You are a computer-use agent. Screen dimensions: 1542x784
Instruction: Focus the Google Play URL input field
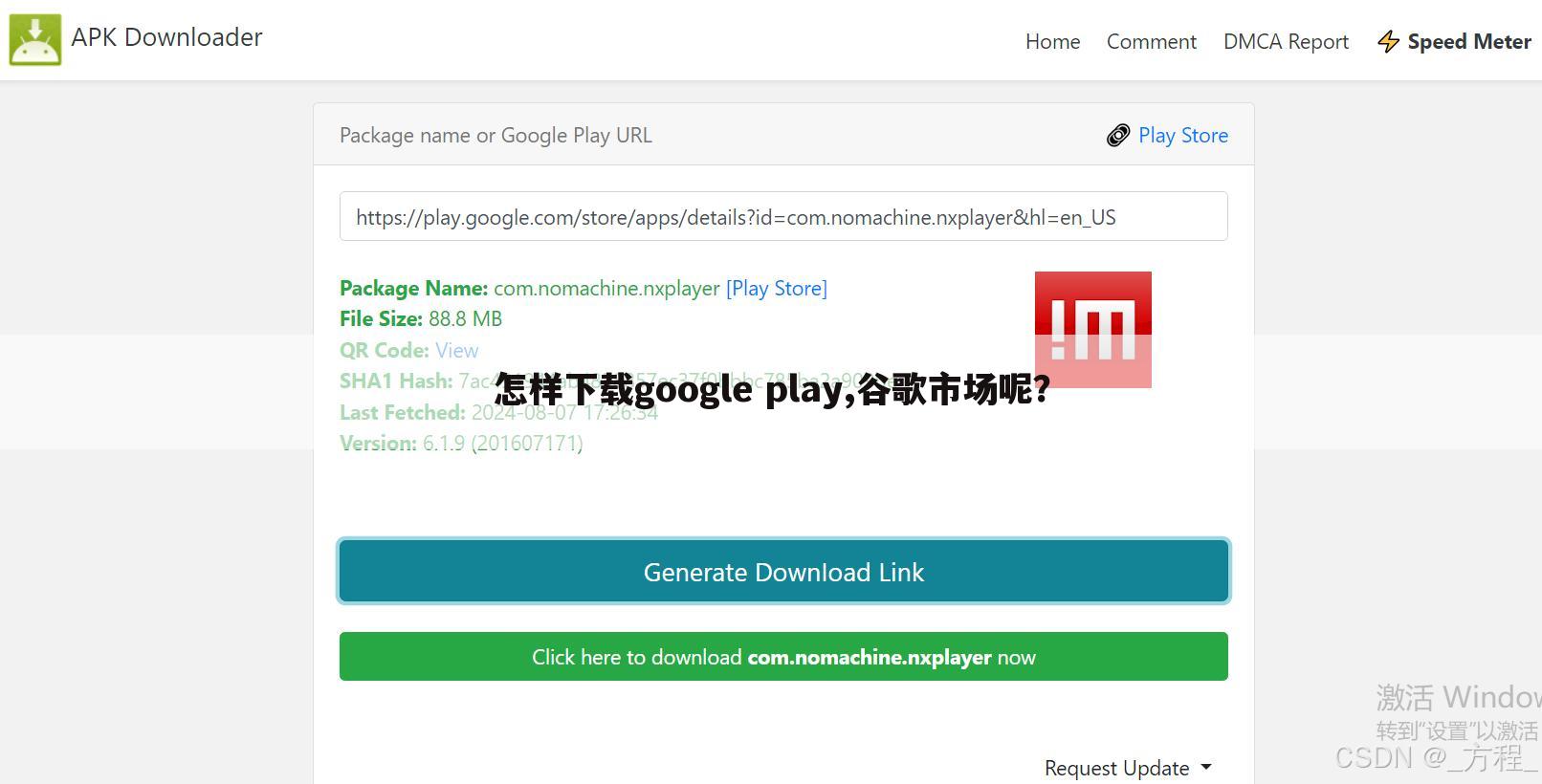point(783,216)
